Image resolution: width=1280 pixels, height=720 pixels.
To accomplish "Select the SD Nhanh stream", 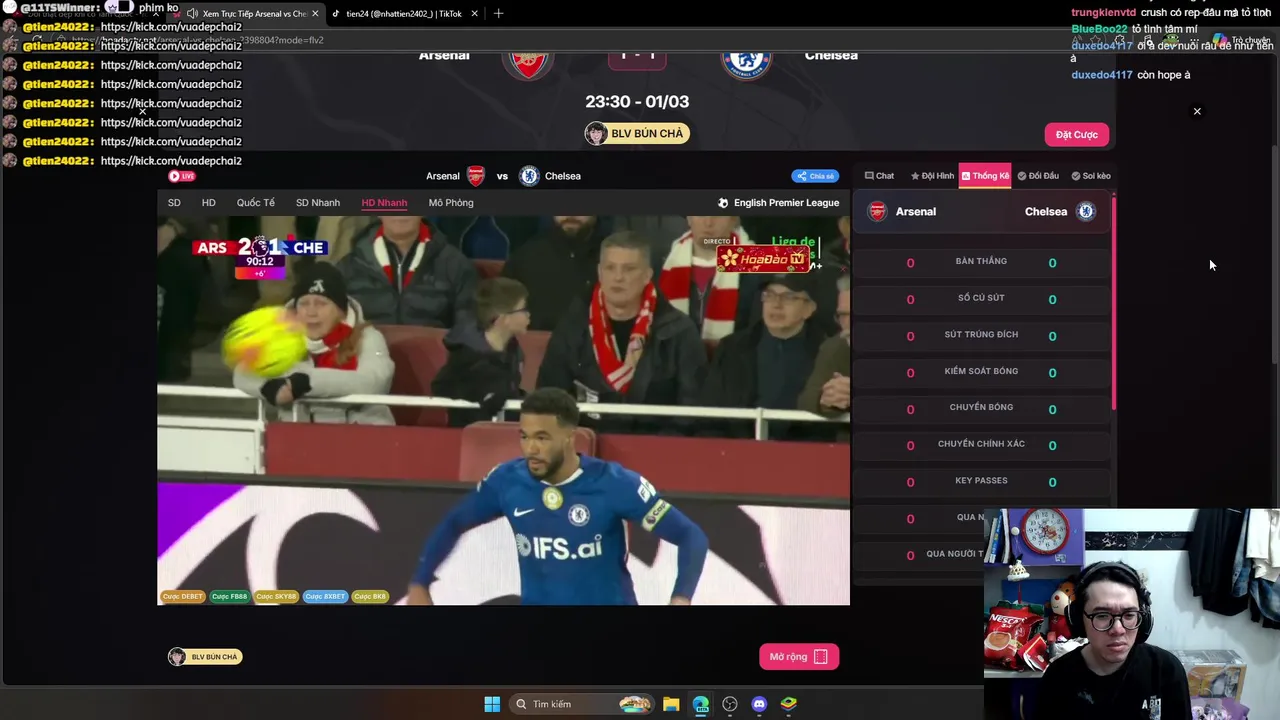I will (x=318, y=203).
